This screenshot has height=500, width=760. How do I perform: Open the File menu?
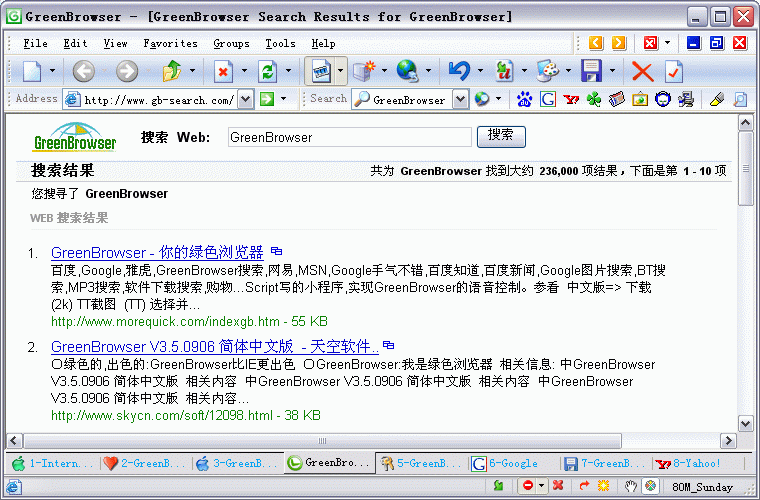pyautogui.click(x=35, y=44)
